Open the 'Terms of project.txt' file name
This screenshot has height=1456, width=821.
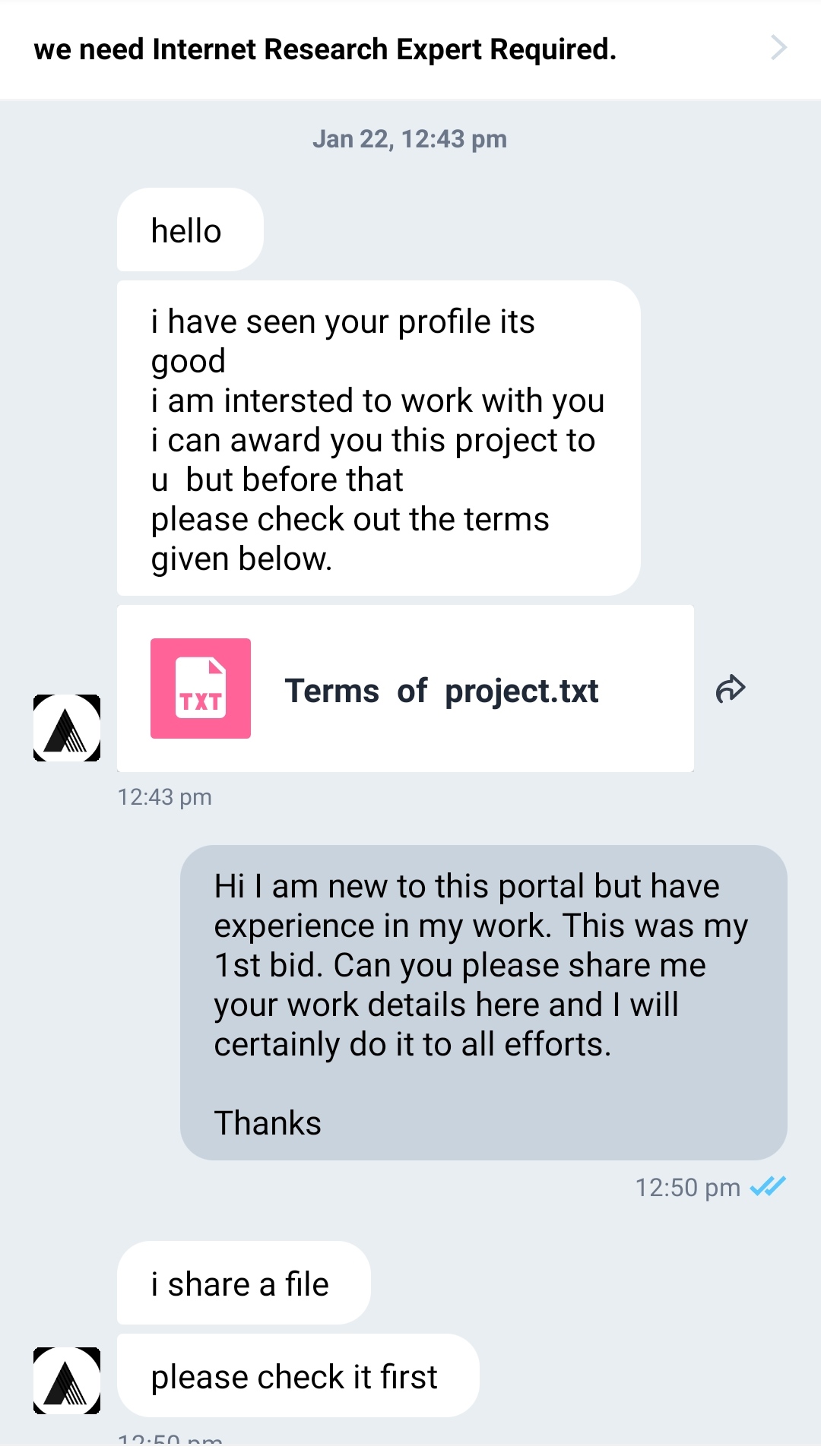(x=442, y=692)
